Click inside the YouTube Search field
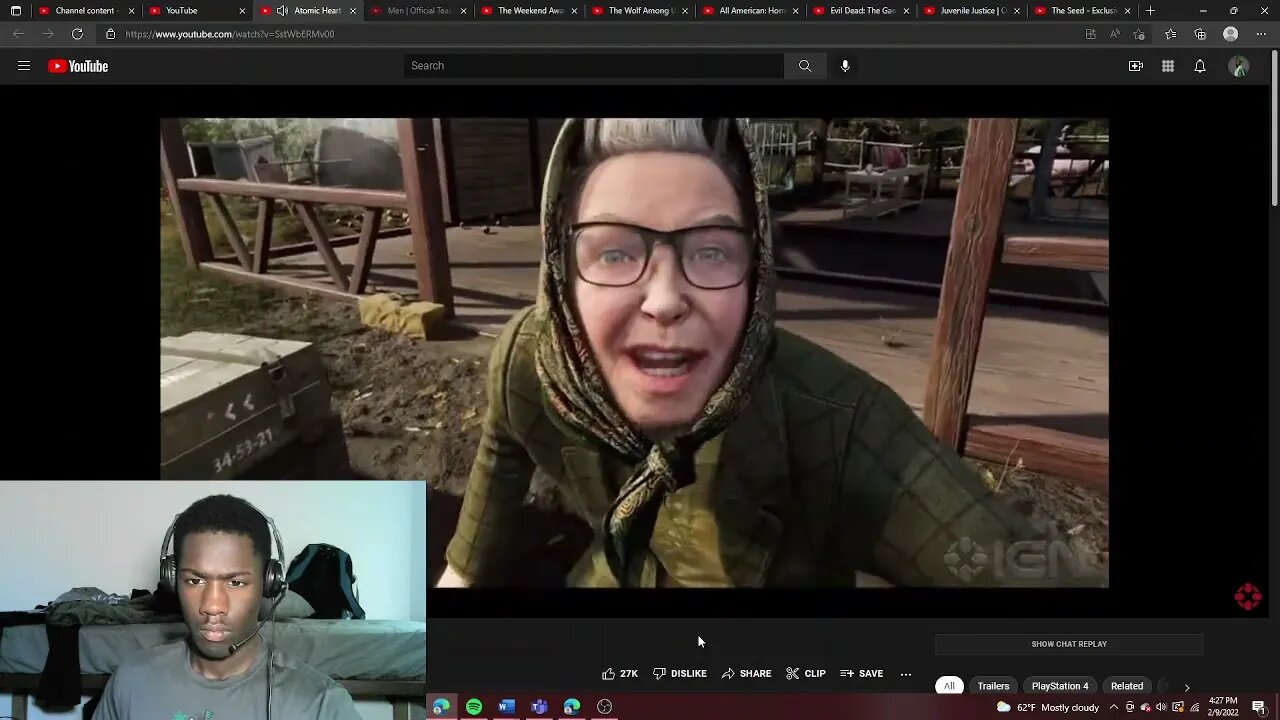Screen dimensions: 1280x720 [594, 66]
